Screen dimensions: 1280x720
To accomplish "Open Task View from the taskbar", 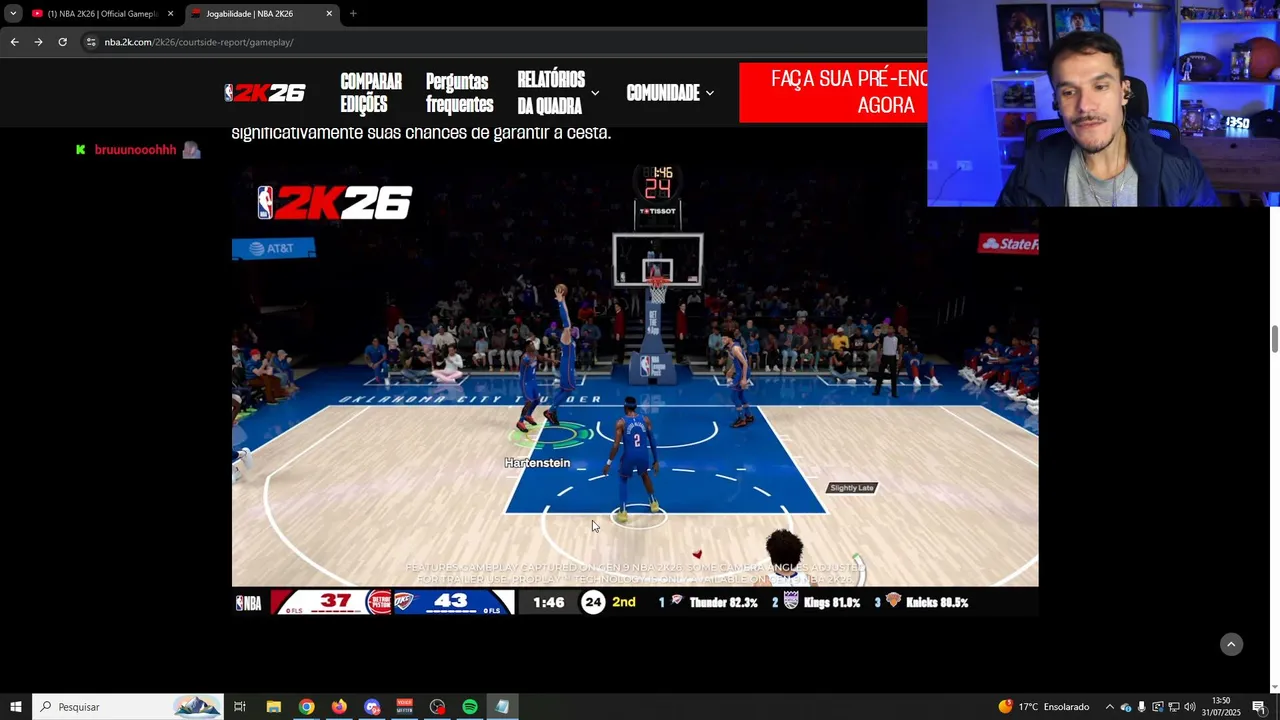I will 240,707.
